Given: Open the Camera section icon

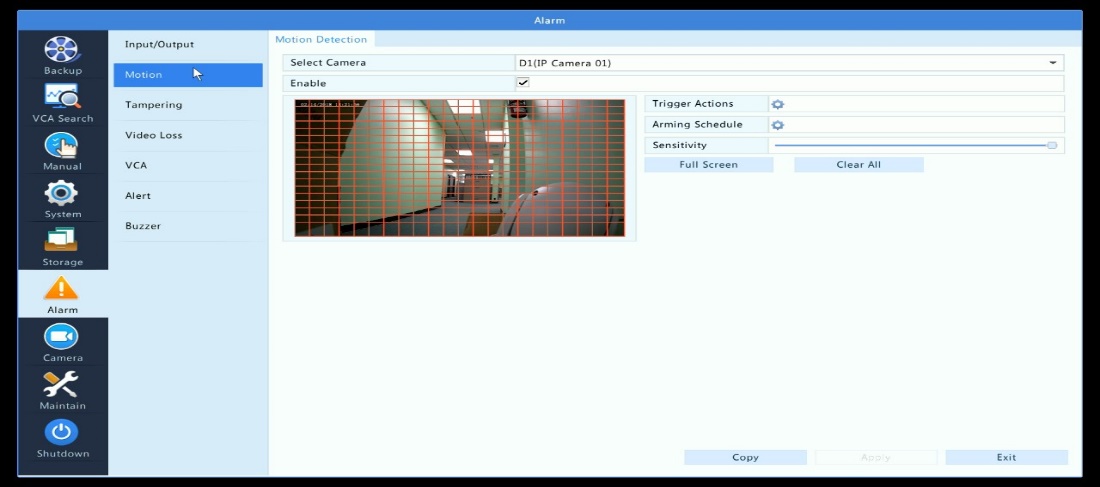Looking at the screenshot, I should click(62, 338).
